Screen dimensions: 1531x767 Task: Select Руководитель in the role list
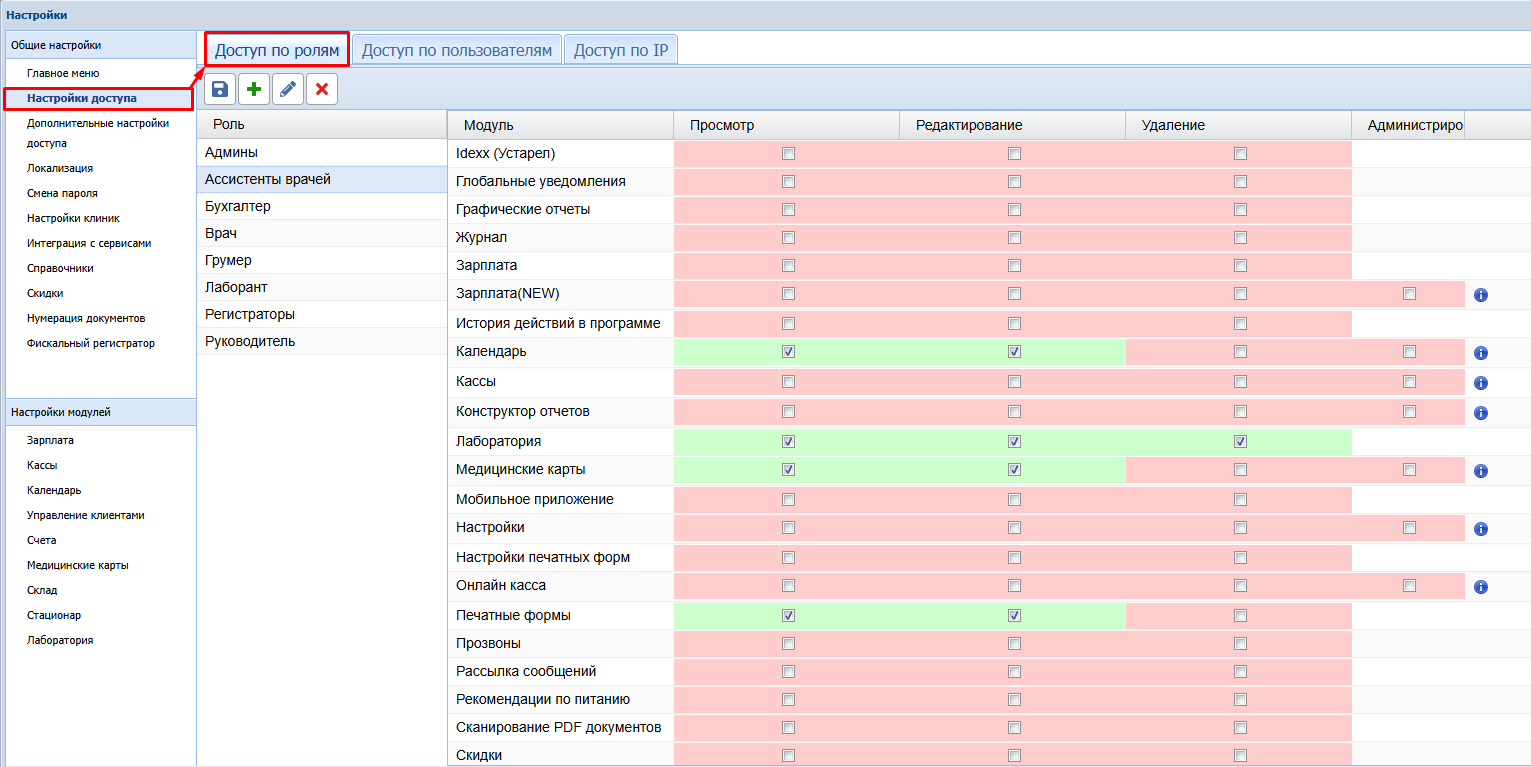coord(249,341)
